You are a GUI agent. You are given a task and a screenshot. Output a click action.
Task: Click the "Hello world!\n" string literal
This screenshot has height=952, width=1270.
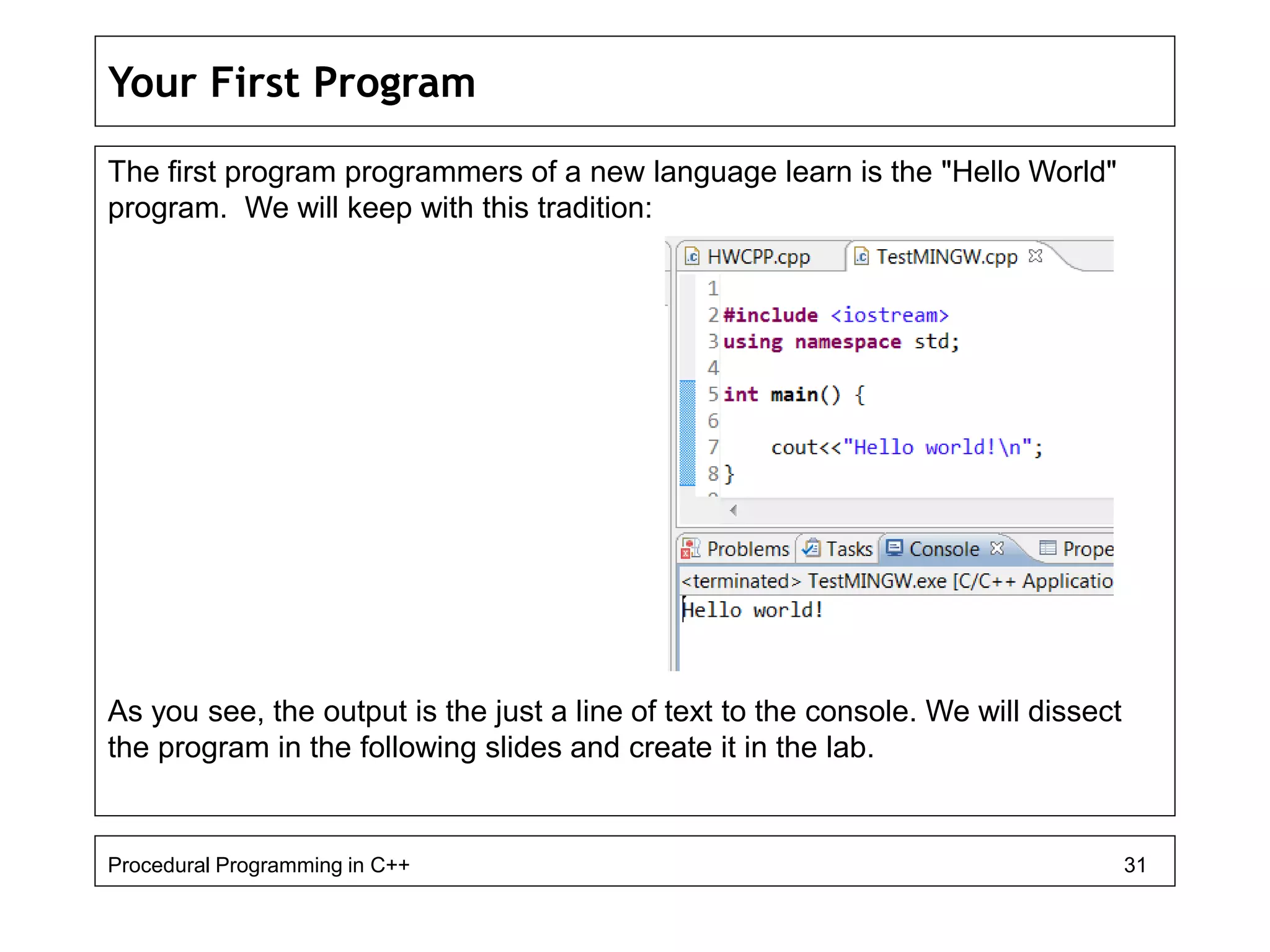click(938, 447)
